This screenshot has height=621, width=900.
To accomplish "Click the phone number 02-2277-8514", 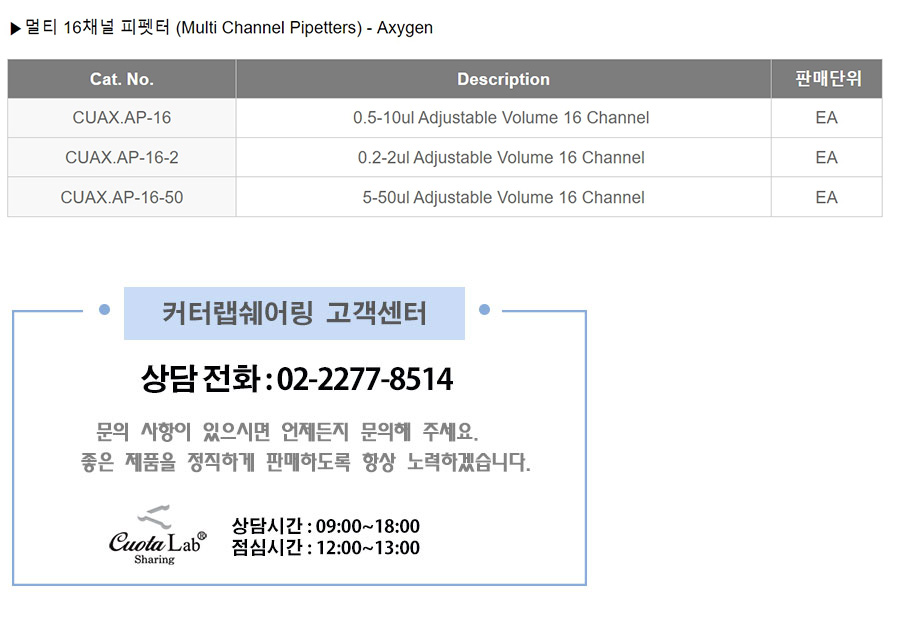I will 297,380.
